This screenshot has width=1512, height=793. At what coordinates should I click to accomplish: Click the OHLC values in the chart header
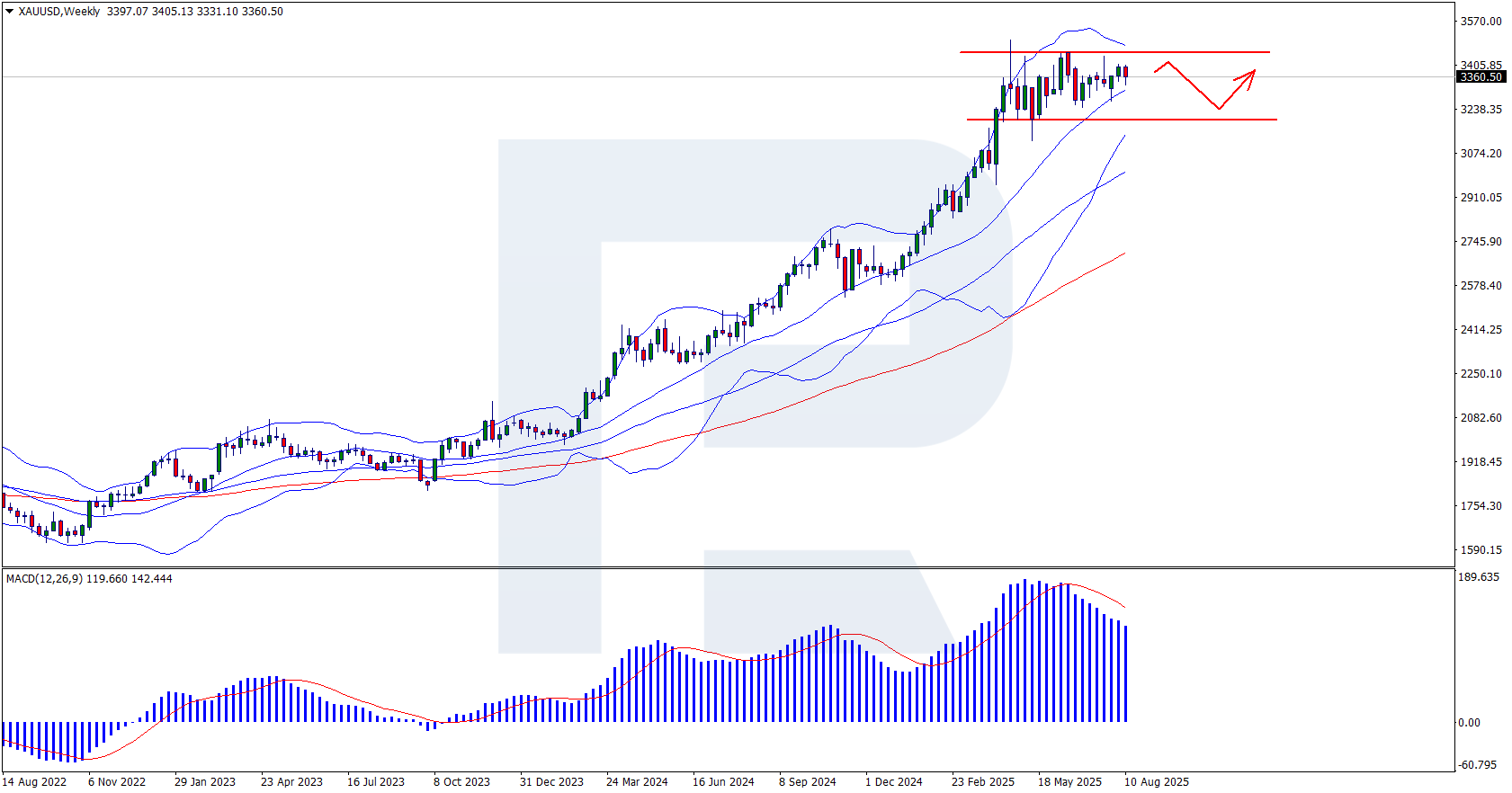tap(194, 12)
